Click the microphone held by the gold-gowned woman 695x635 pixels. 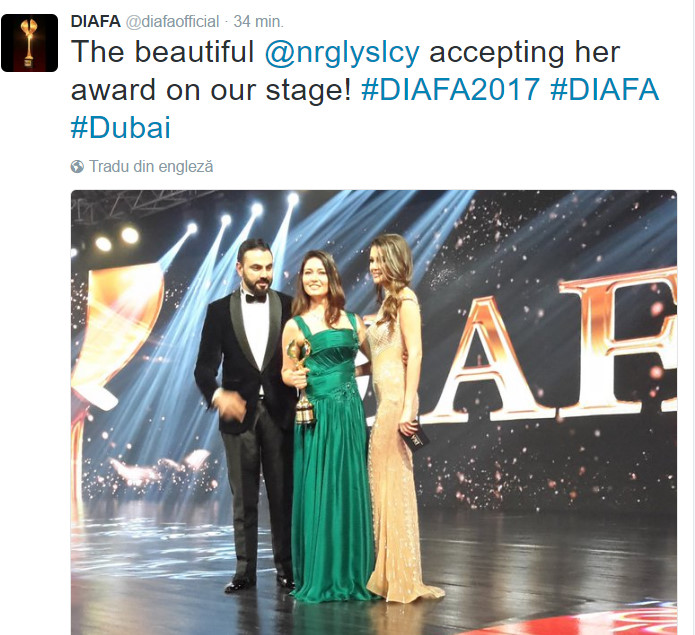point(413,436)
